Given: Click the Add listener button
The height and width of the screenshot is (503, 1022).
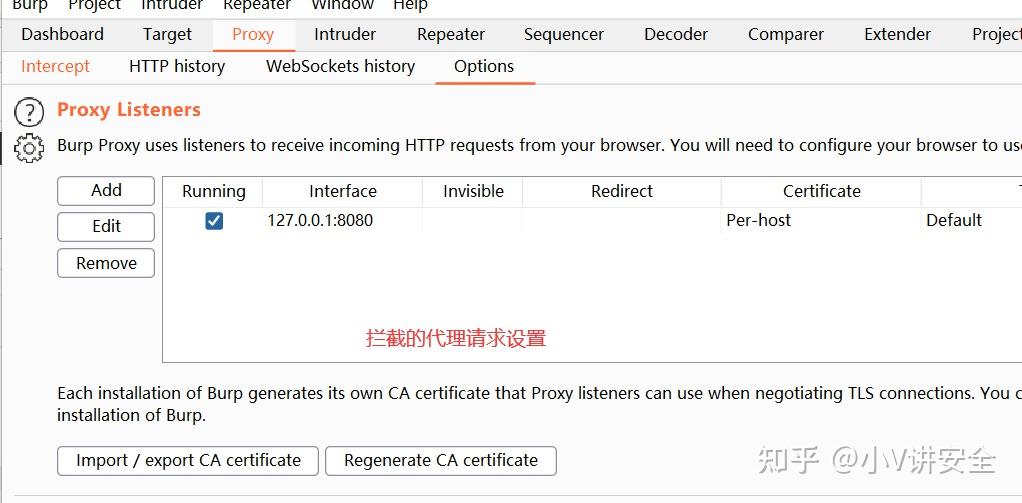Looking at the screenshot, I should pos(106,190).
